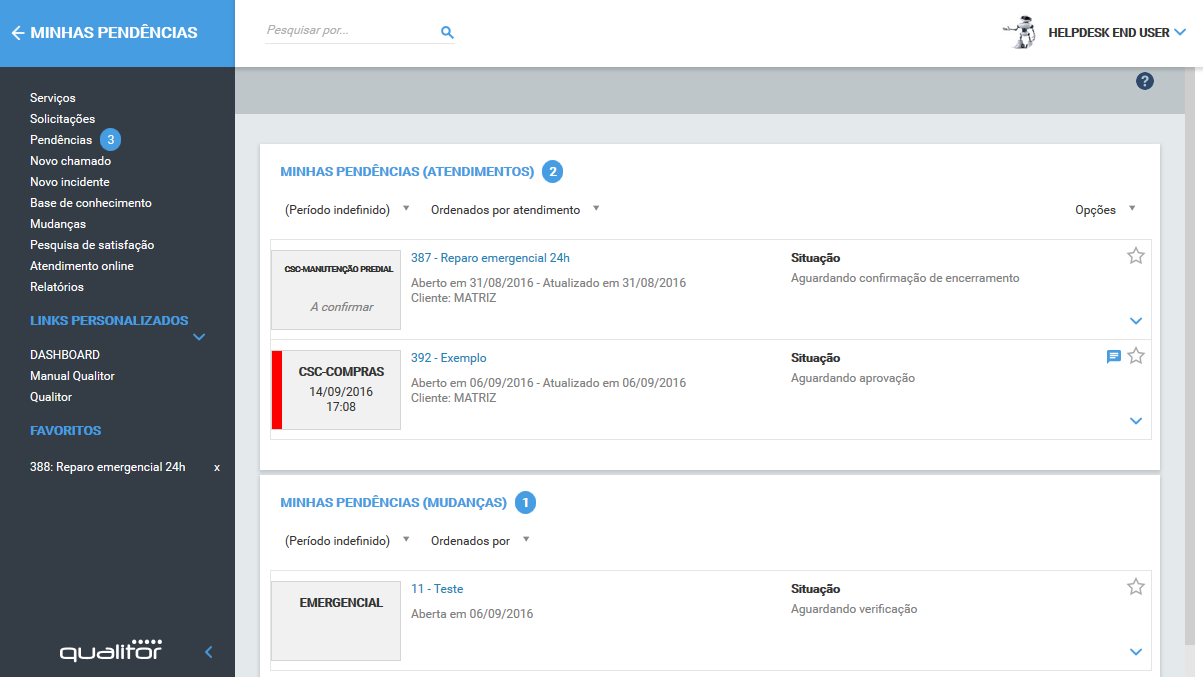The image size is (1203, 677).
Task: Open Ordenados por atendimento sort dropdown
Action: tap(514, 210)
